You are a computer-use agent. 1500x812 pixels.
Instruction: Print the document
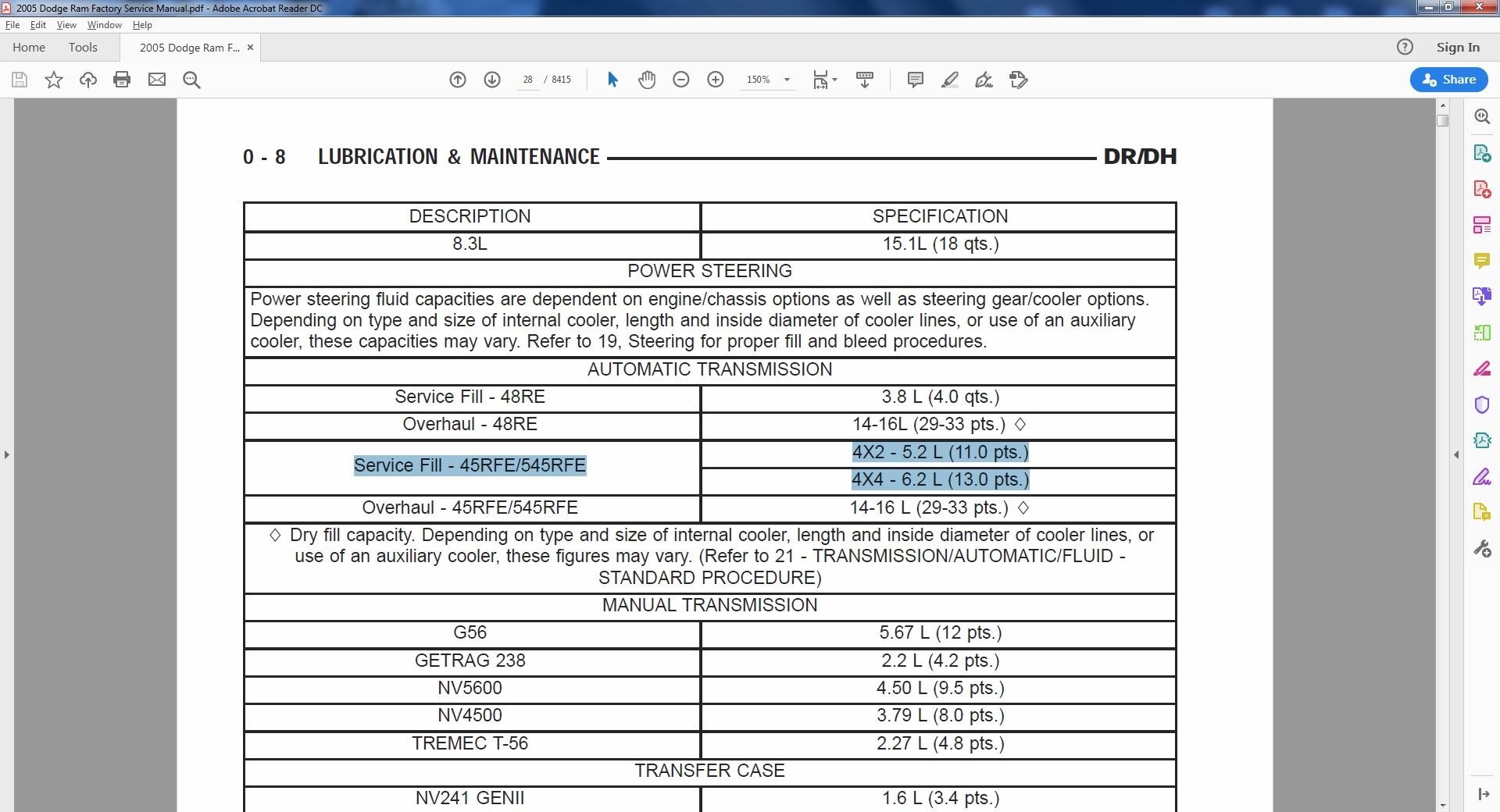tap(122, 80)
